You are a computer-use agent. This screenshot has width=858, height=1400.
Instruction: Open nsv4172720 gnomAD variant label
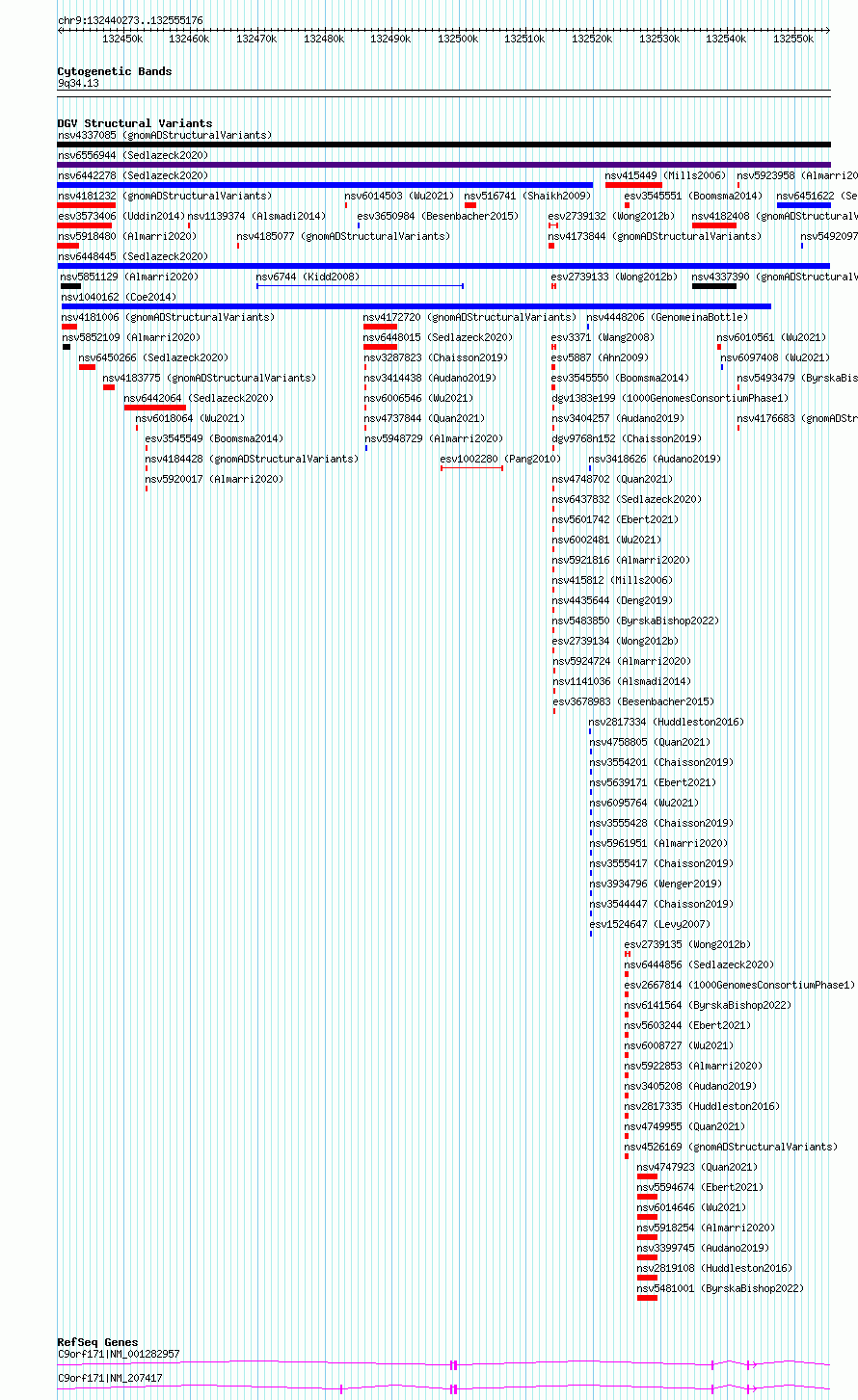point(469,317)
